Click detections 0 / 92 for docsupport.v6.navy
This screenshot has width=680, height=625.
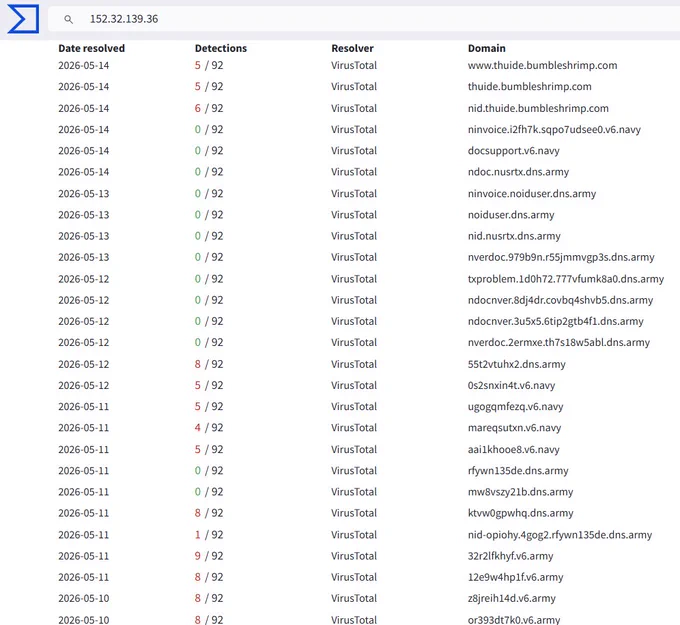click(x=209, y=151)
